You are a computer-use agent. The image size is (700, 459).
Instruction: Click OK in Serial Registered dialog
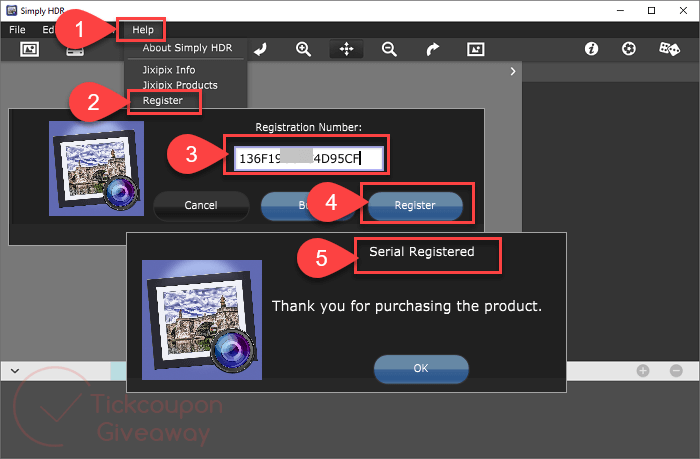pyautogui.click(x=421, y=368)
